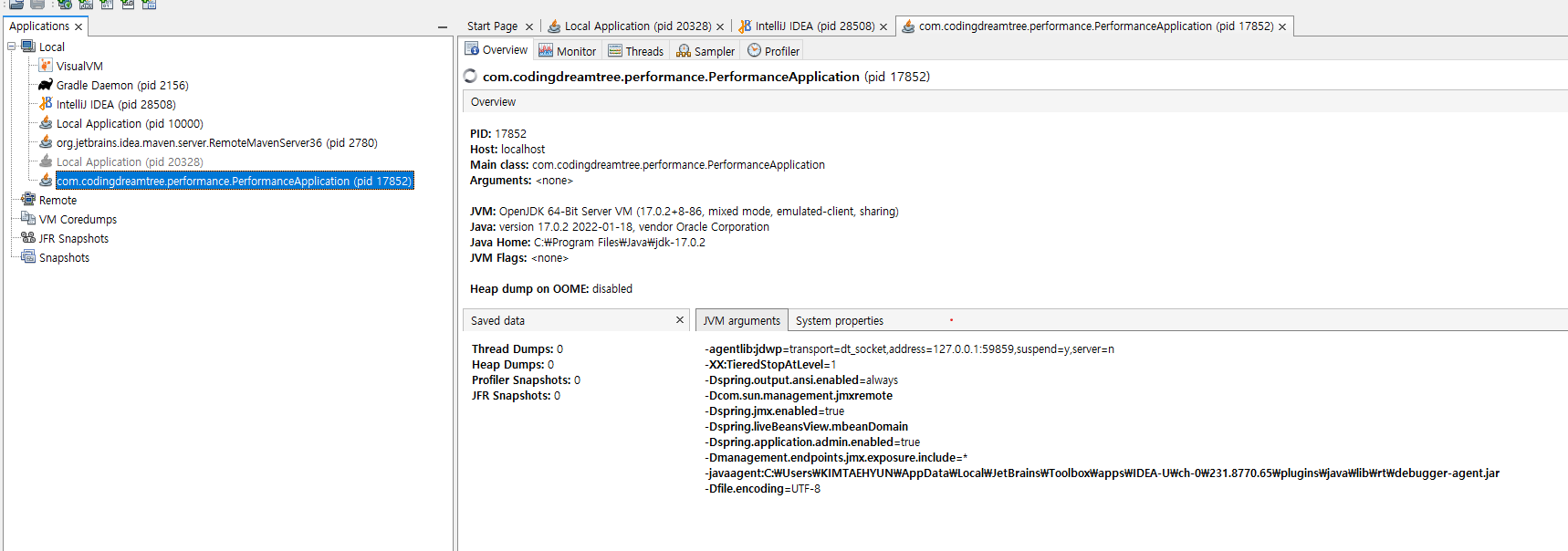Image resolution: width=1568 pixels, height=551 pixels.
Task: Click the Java: version 17.0.2 line
Action: tap(620, 226)
